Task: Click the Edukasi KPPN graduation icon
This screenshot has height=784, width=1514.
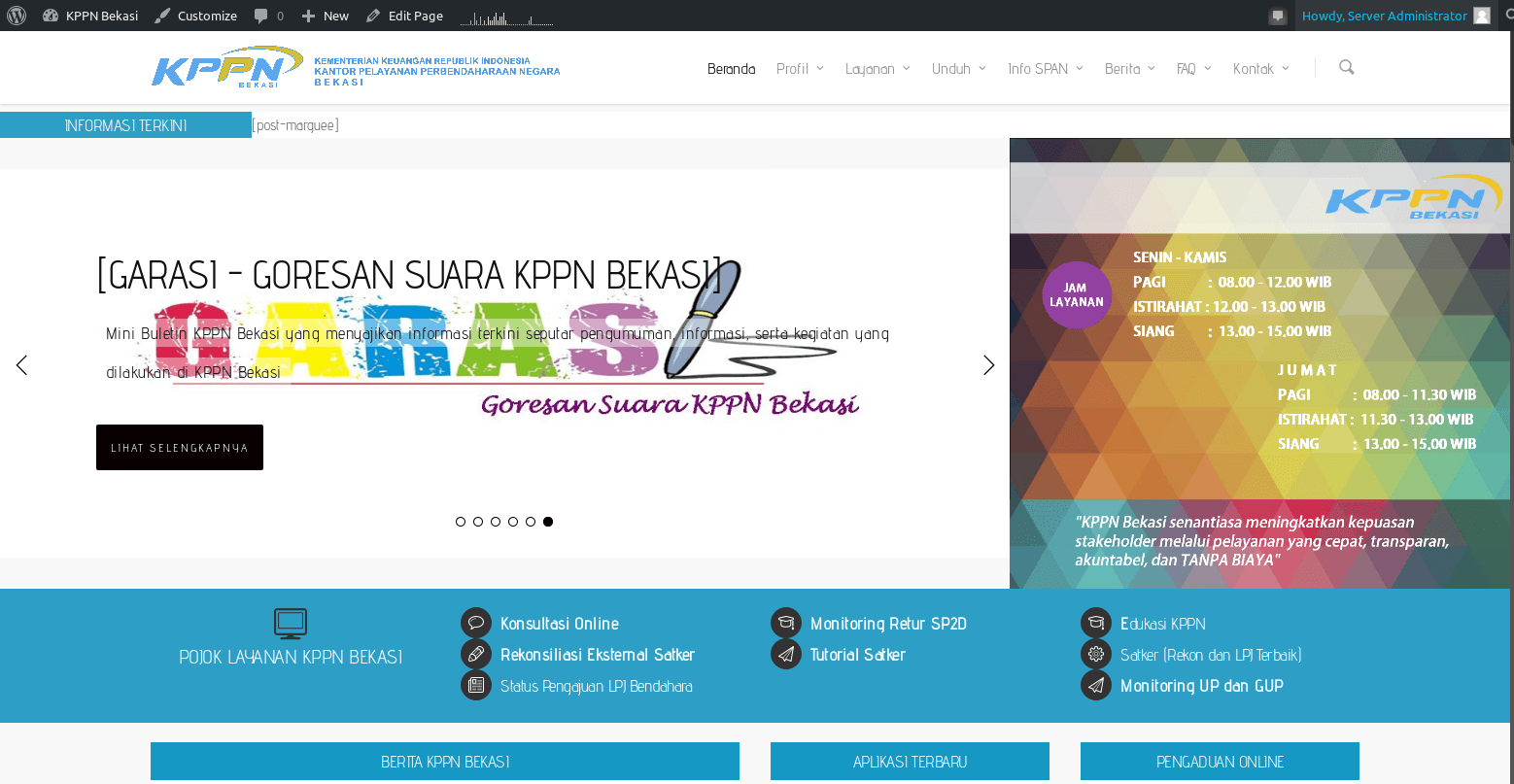Action: pyautogui.click(x=1096, y=623)
